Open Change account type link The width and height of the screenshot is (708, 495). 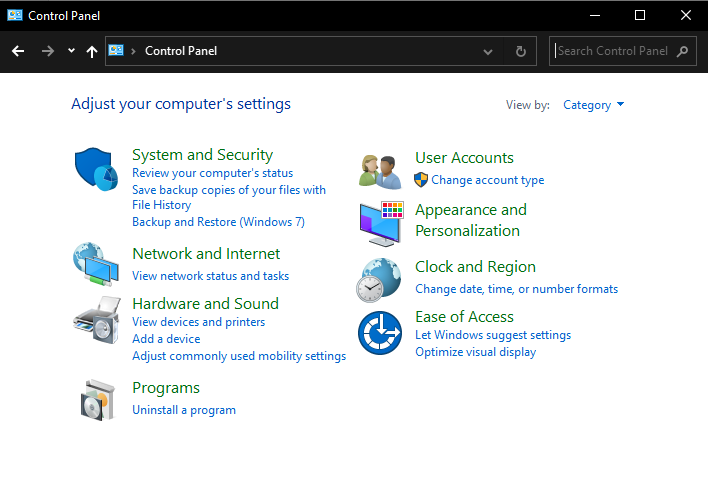487,180
